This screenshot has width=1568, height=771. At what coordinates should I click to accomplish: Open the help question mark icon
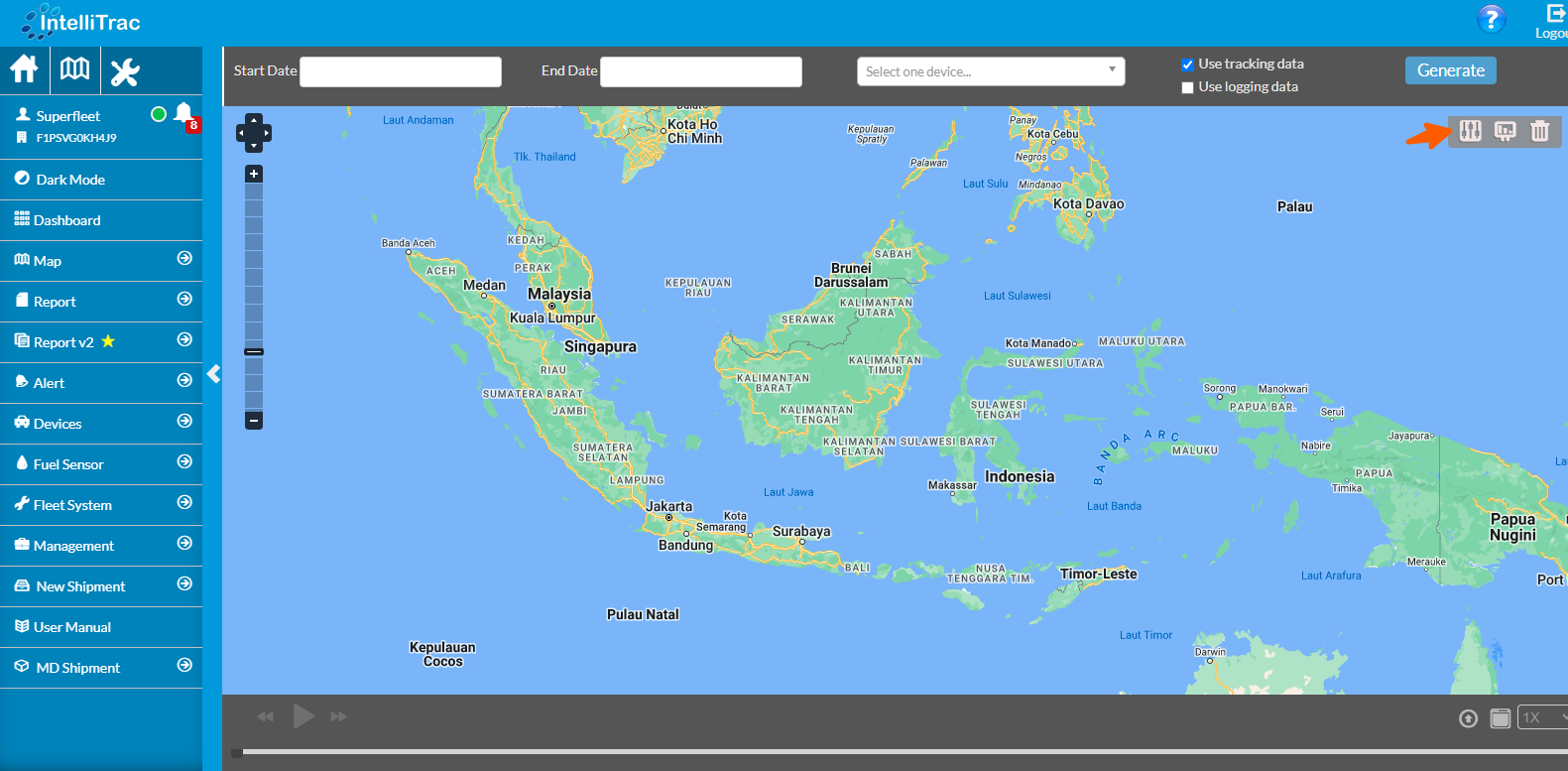click(x=1491, y=19)
